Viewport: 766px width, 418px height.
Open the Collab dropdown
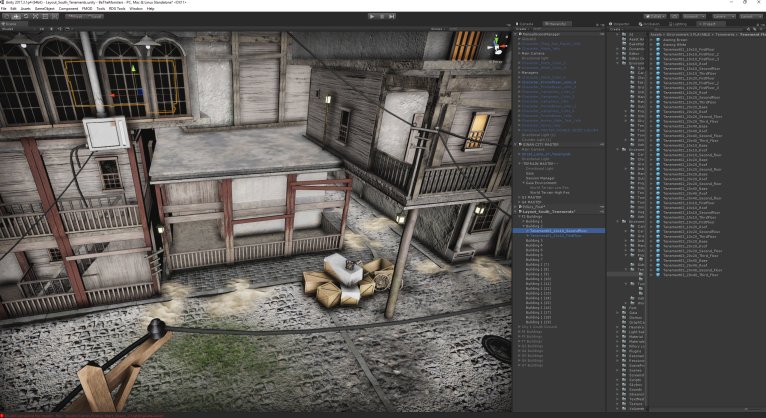[x=655, y=16]
